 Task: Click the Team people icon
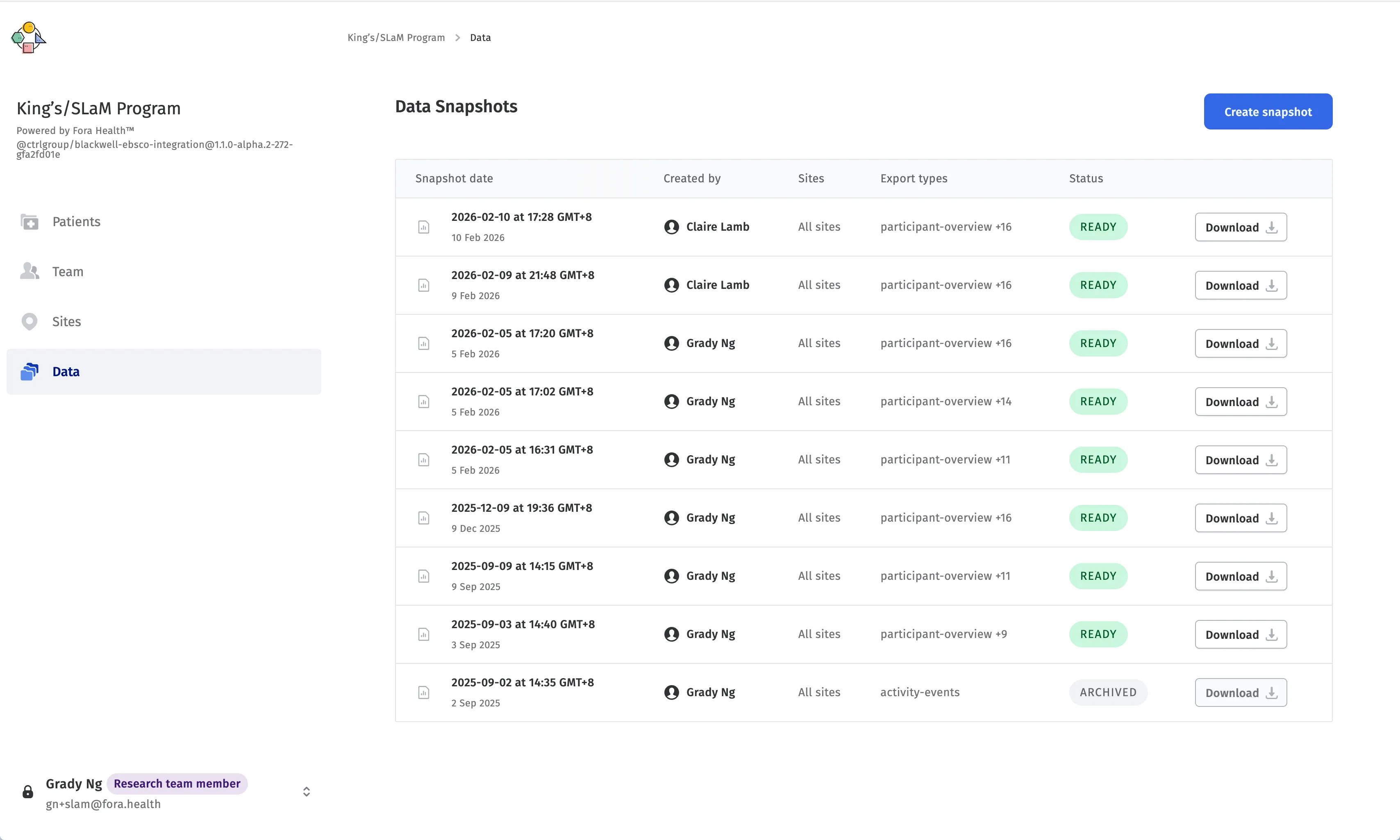(x=30, y=272)
